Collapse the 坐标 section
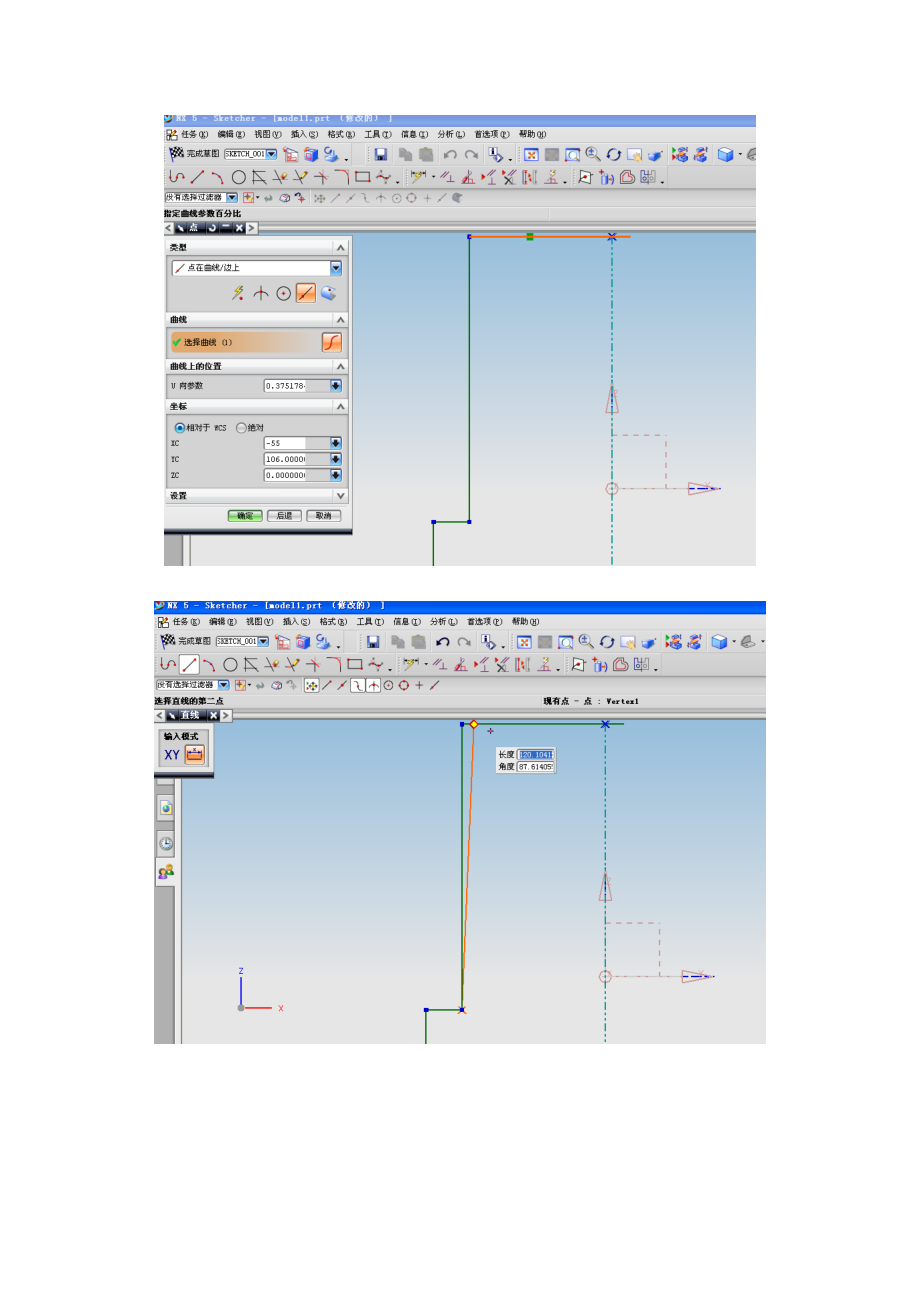The height and width of the screenshot is (1302, 920). coord(341,407)
